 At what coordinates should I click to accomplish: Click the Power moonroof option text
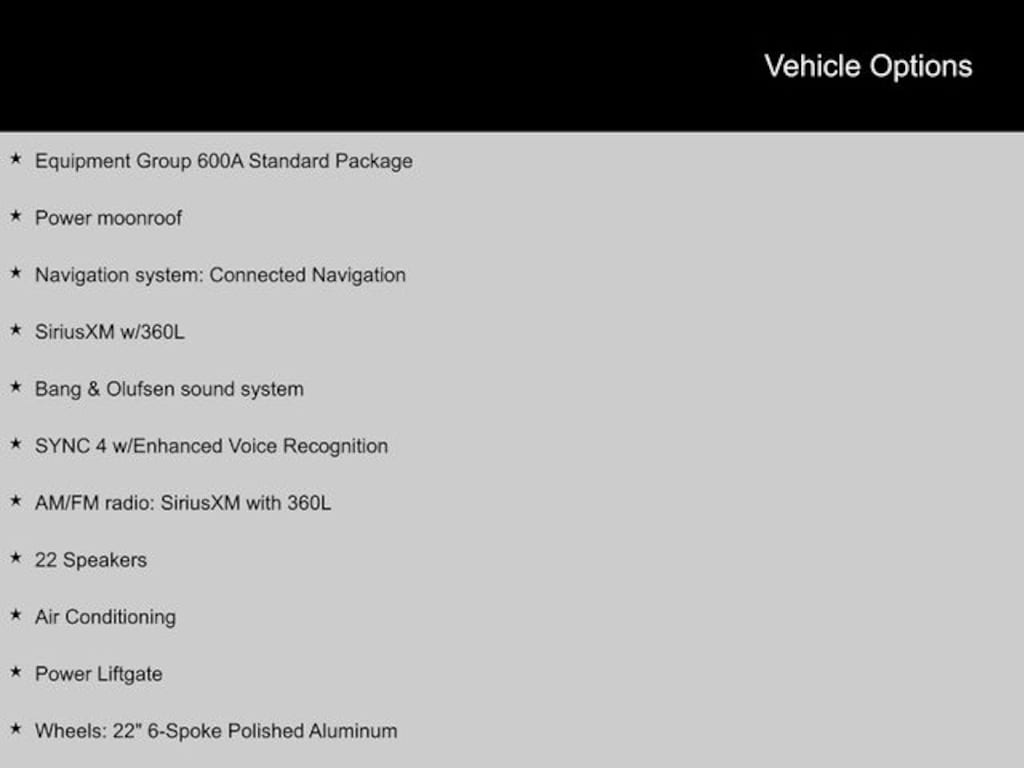[108, 218]
